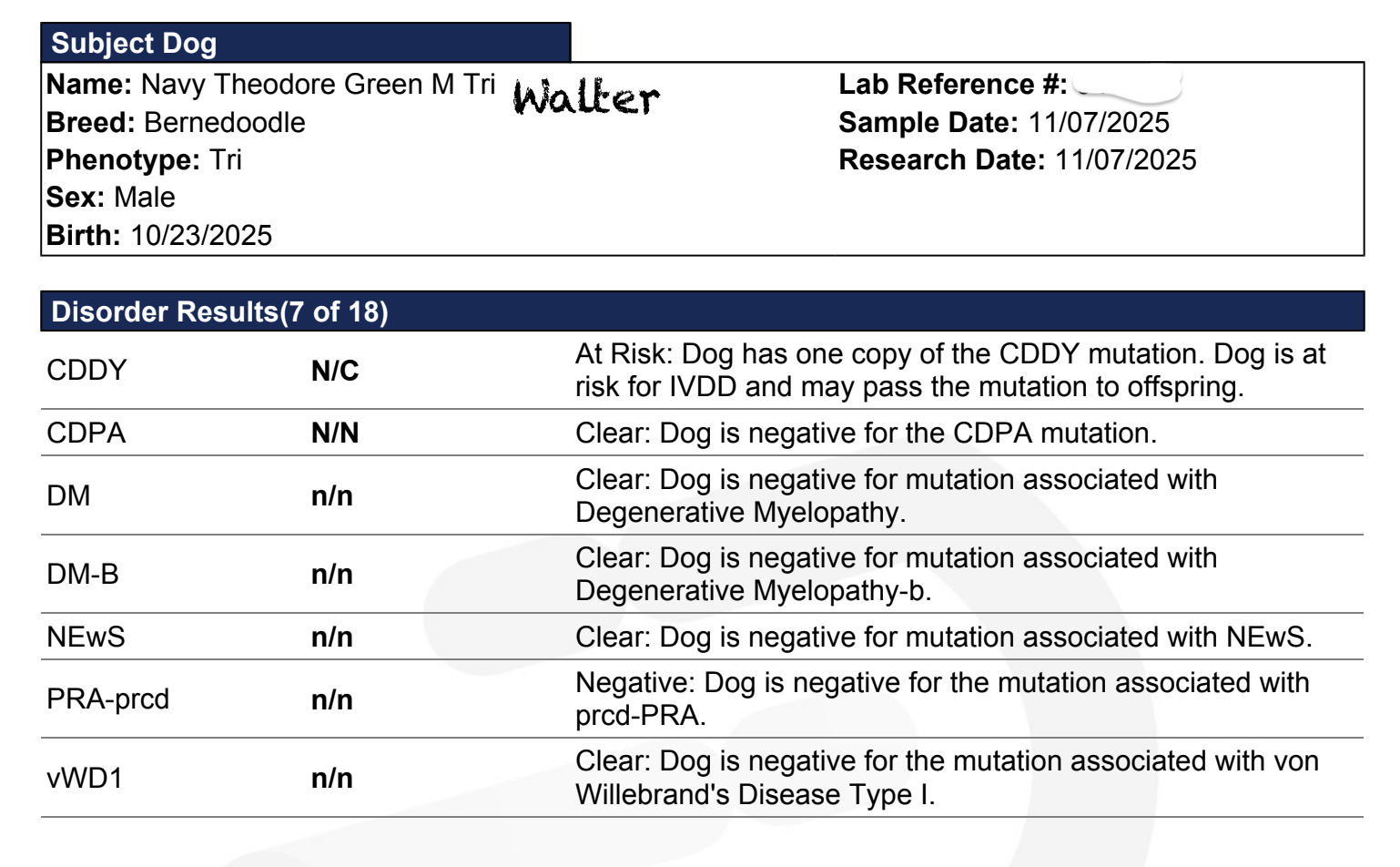1400x867 pixels.
Task: Click the vWD1 disorder label
Action: (x=85, y=778)
